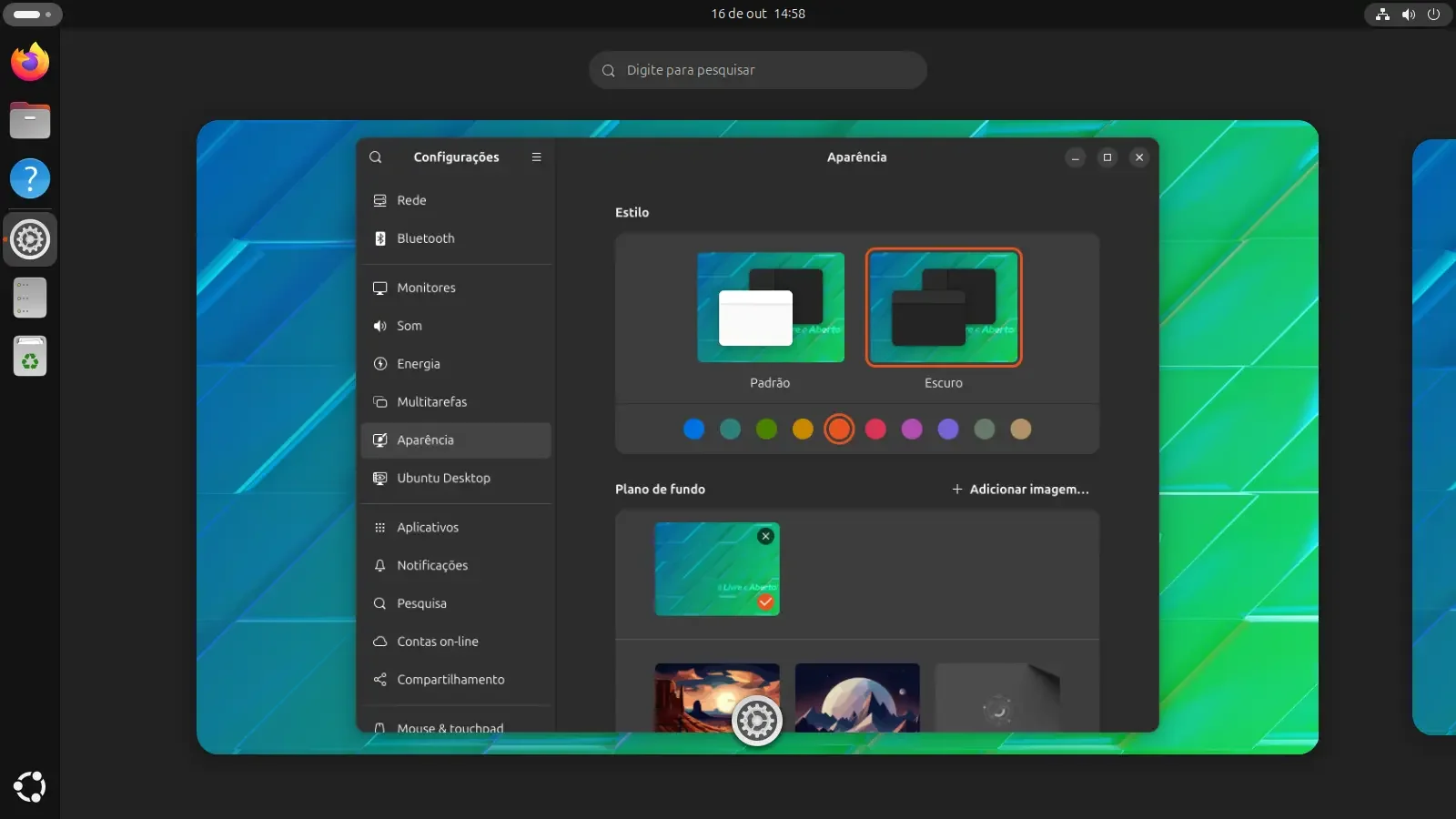Switch to the adjacent workspace at right
The height and width of the screenshot is (819, 1456).
(x=1435, y=437)
